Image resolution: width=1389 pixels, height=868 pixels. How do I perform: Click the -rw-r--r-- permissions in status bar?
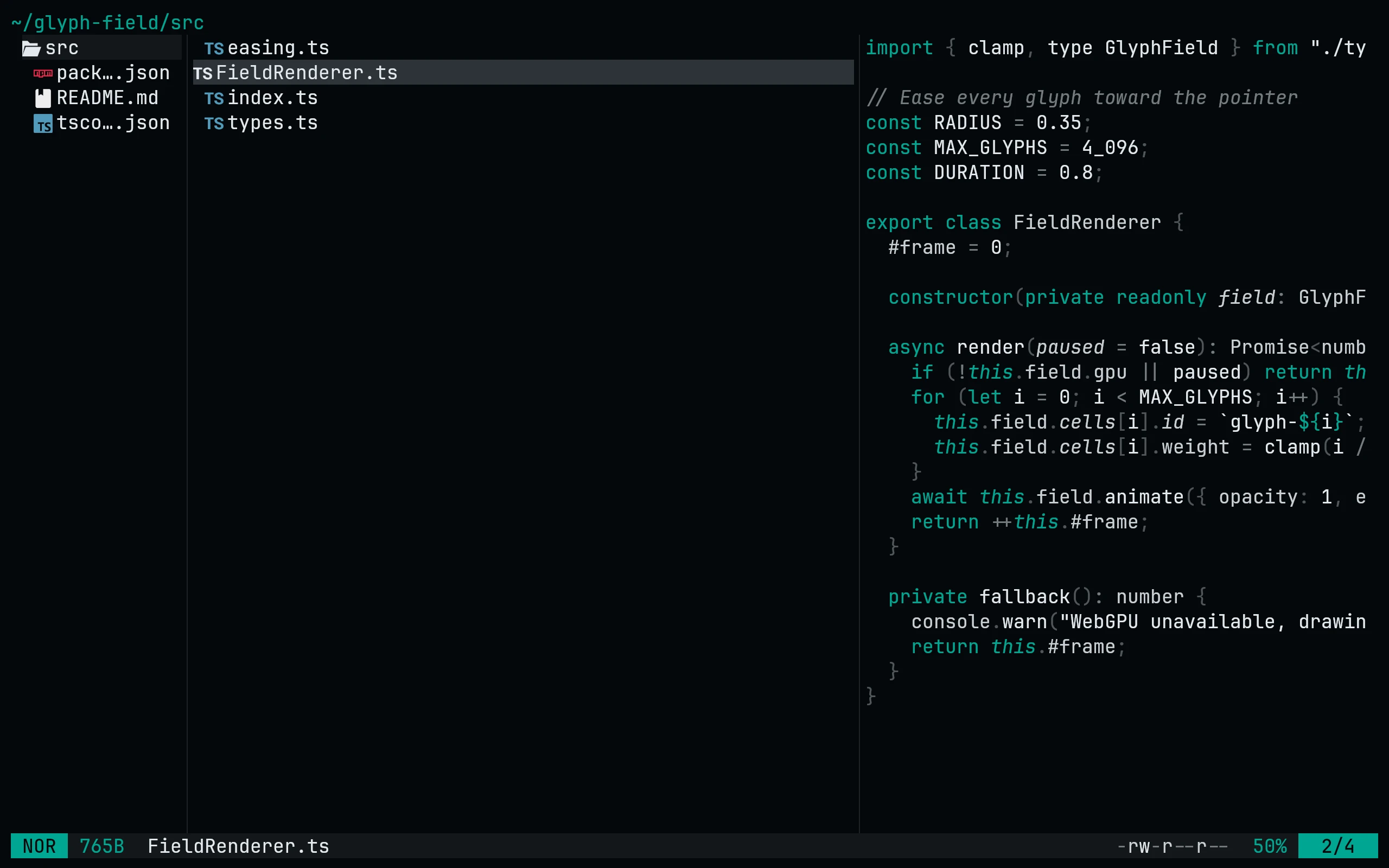coord(1171,846)
